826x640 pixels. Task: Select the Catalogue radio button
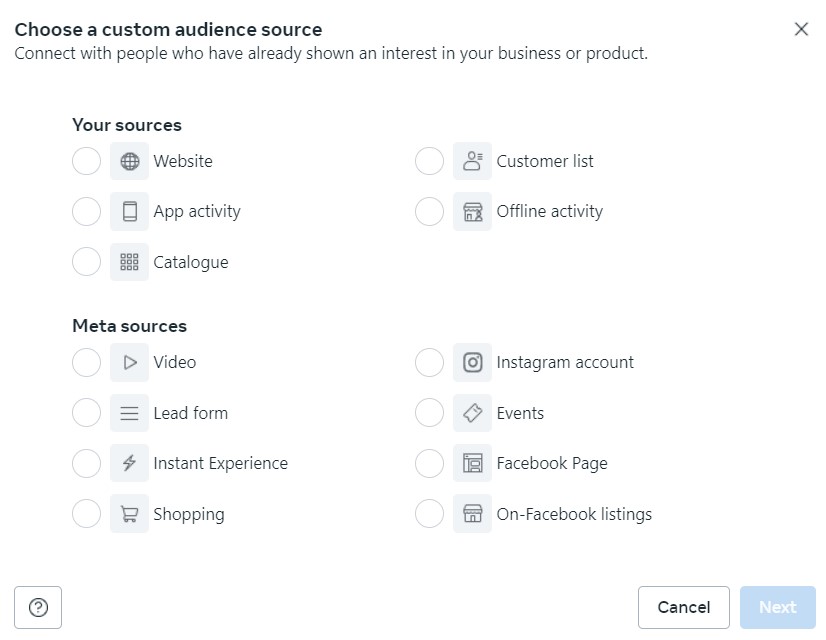86,262
